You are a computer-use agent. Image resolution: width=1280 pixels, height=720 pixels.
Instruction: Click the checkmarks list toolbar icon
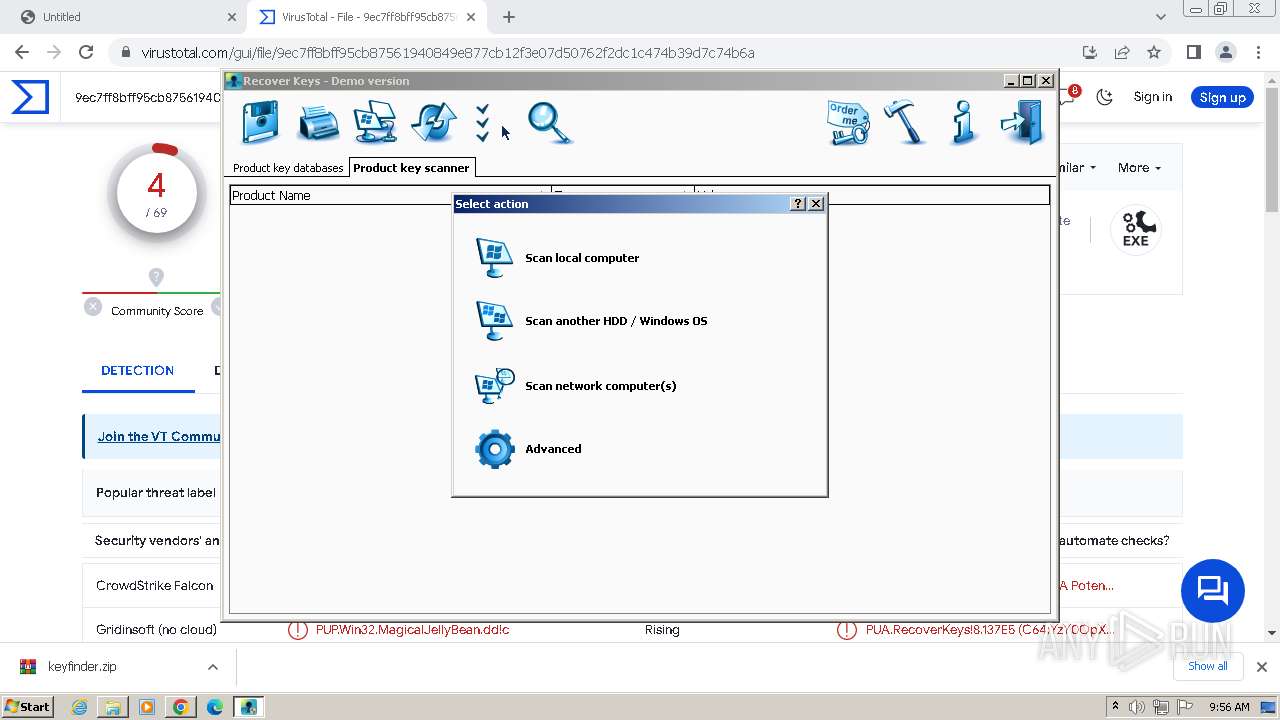coord(483,123)
